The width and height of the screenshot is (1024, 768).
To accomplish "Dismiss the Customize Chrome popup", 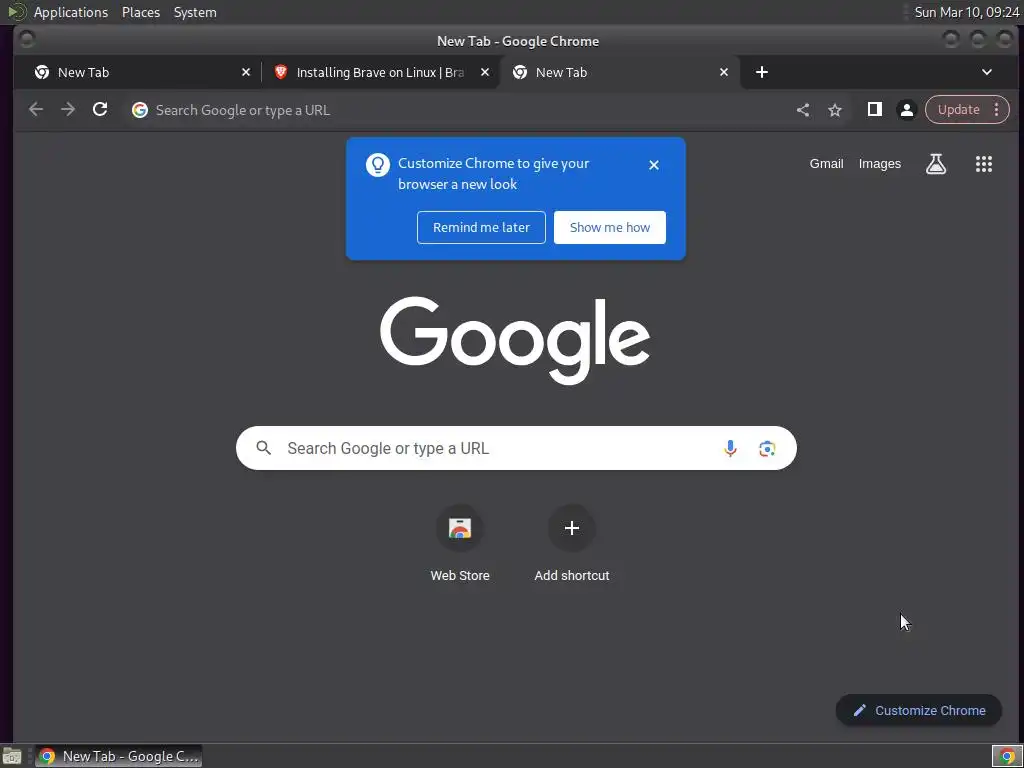I will (654, 165).
